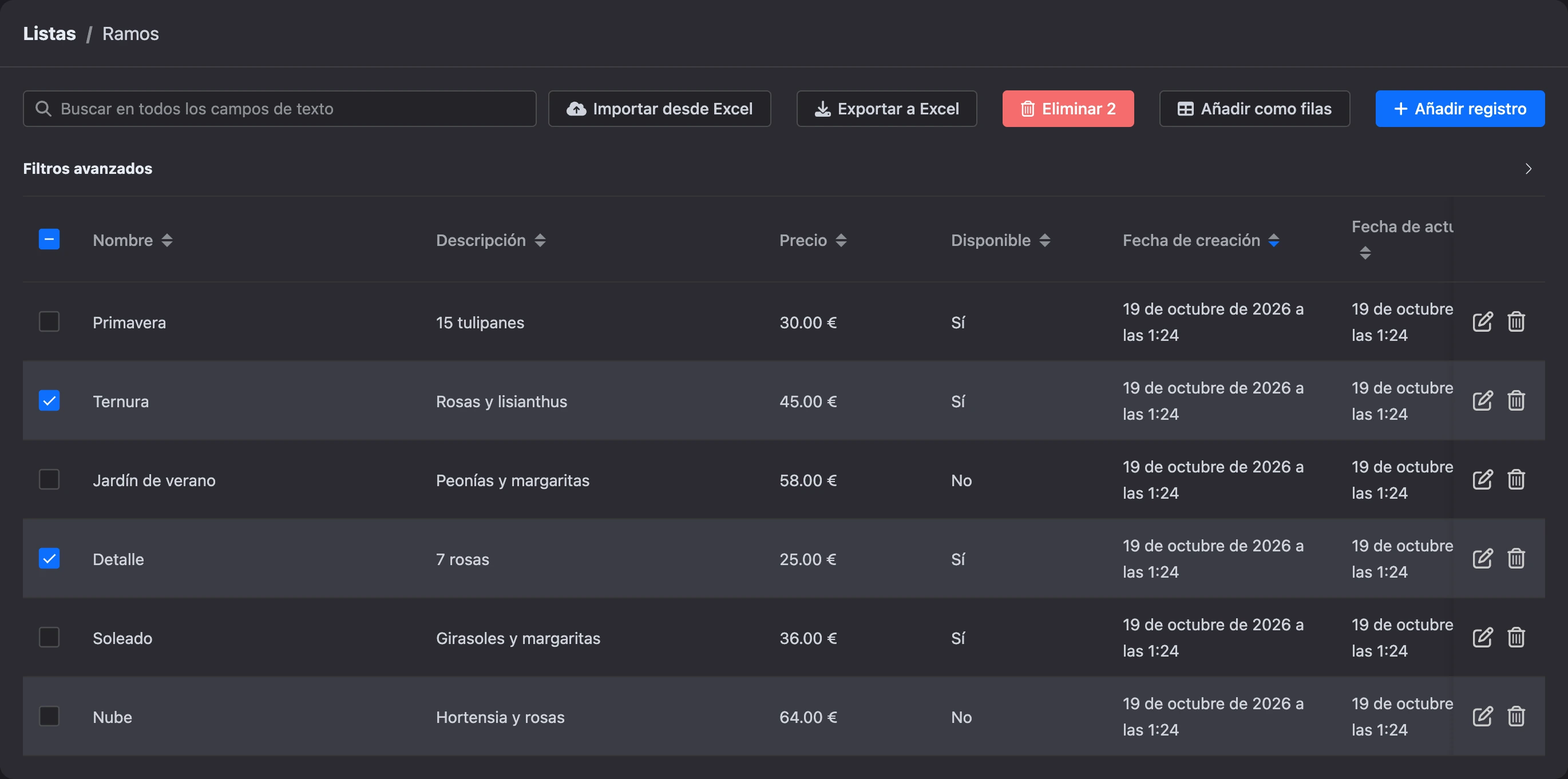Image resolution: width=1568 pixels, height=779 pixels.
Task: Click Añadir como filas button
Action: click(x=1254, y=109)
